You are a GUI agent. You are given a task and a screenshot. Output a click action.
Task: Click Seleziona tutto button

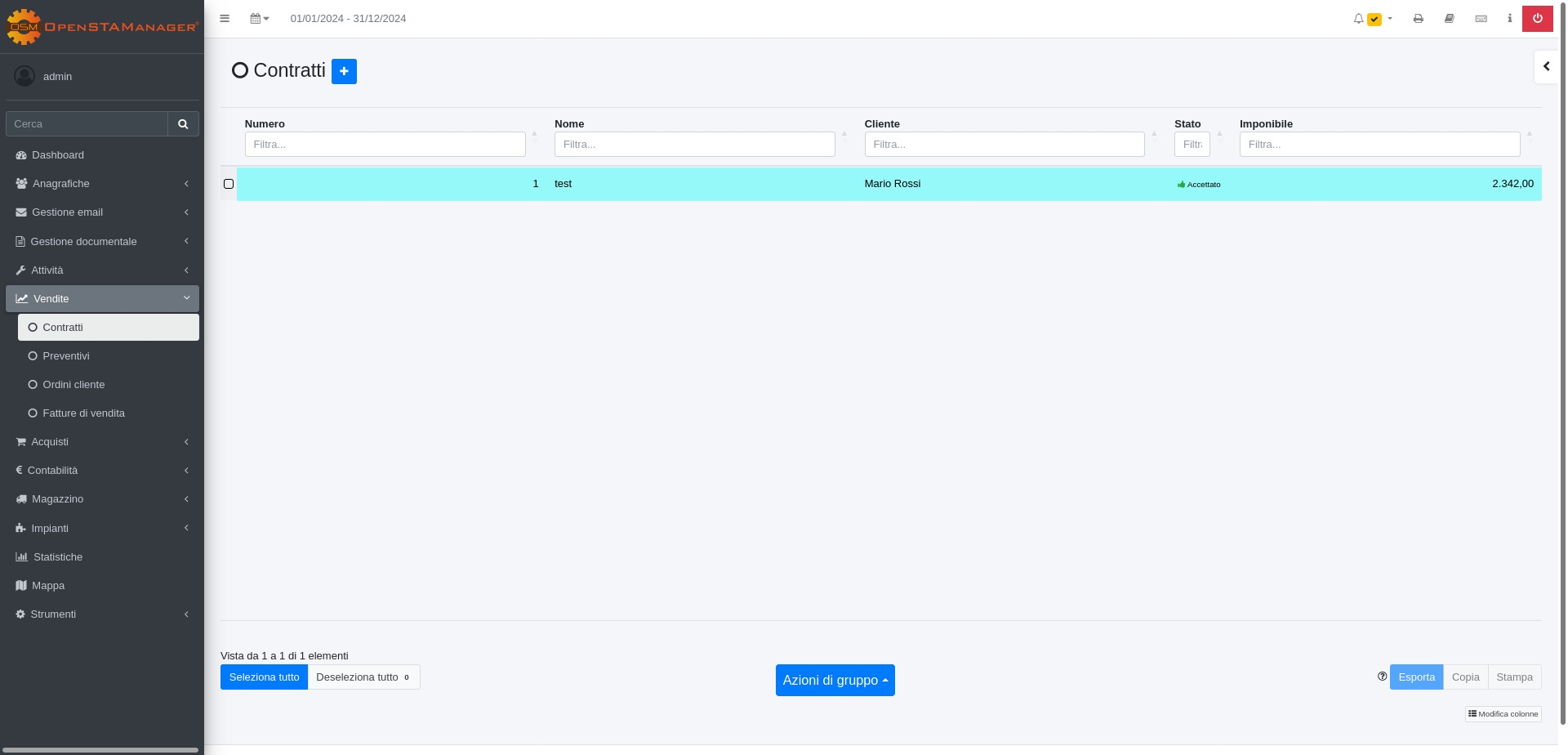(x=264, y=677)
